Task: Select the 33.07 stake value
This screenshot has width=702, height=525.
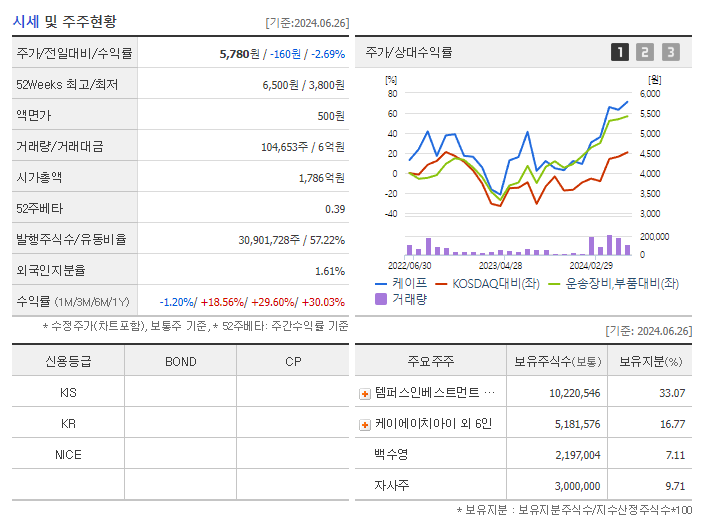Action: point(672,393)
